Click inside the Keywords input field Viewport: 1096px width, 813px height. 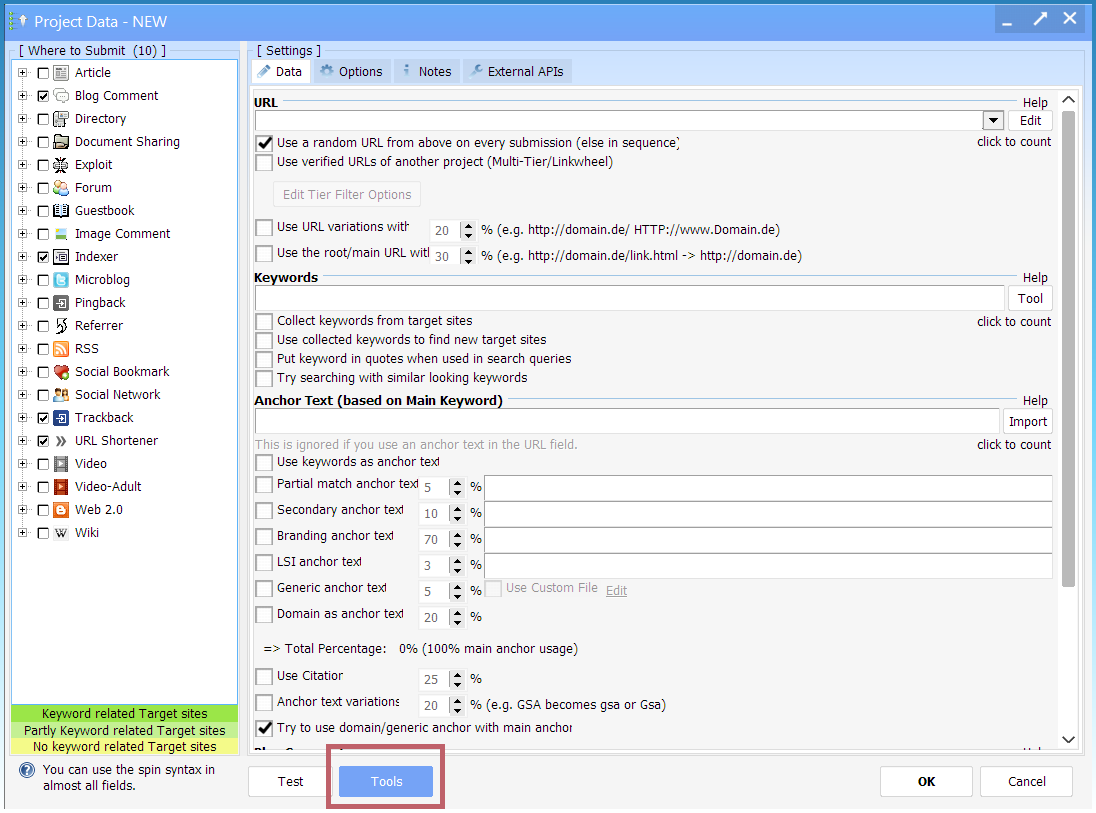pyautogui.click(x=629, y=298)
